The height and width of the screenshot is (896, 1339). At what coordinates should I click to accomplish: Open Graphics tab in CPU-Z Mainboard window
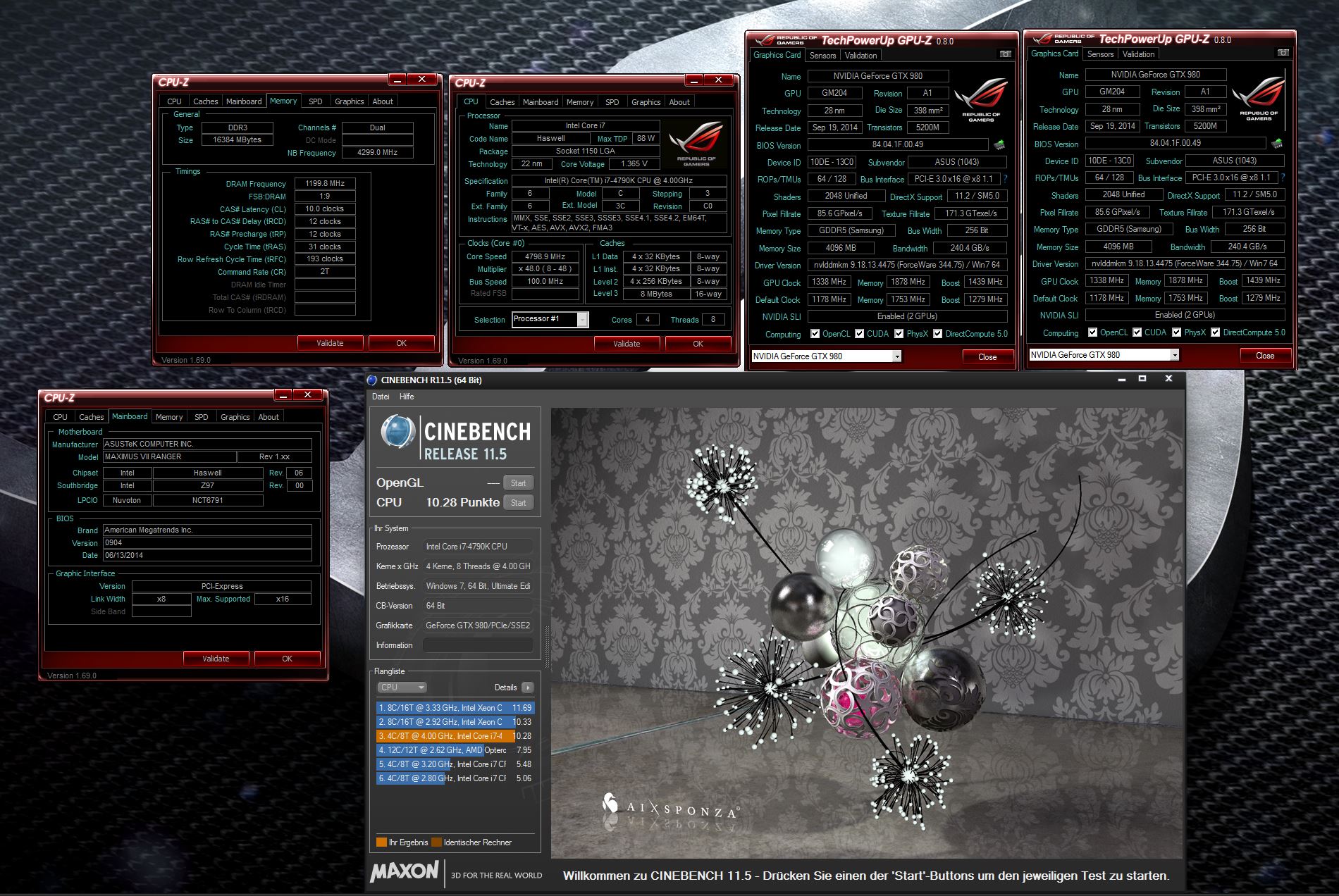[235, 417]
